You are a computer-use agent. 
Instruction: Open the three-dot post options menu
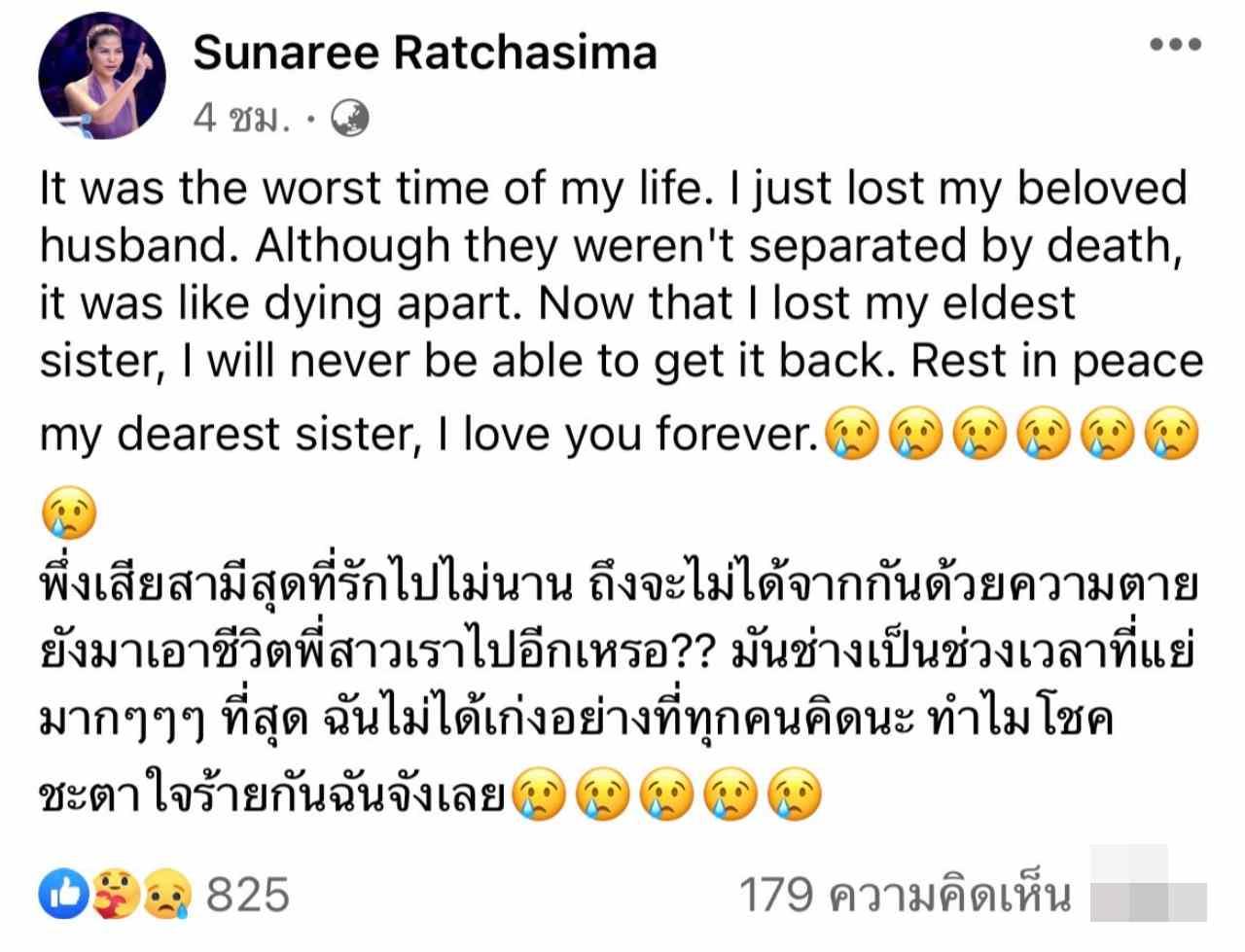(x=1175, y=46)
